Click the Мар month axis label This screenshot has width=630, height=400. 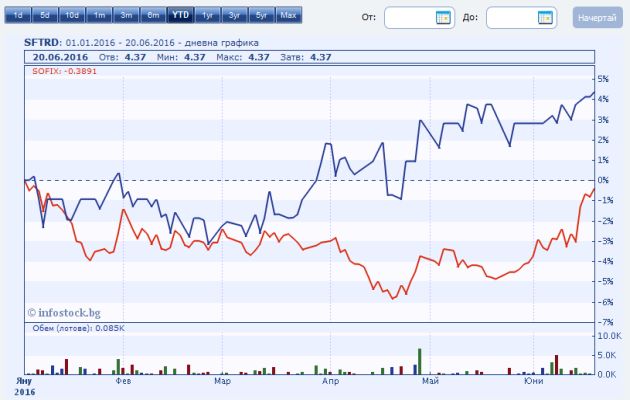(222, 380)
